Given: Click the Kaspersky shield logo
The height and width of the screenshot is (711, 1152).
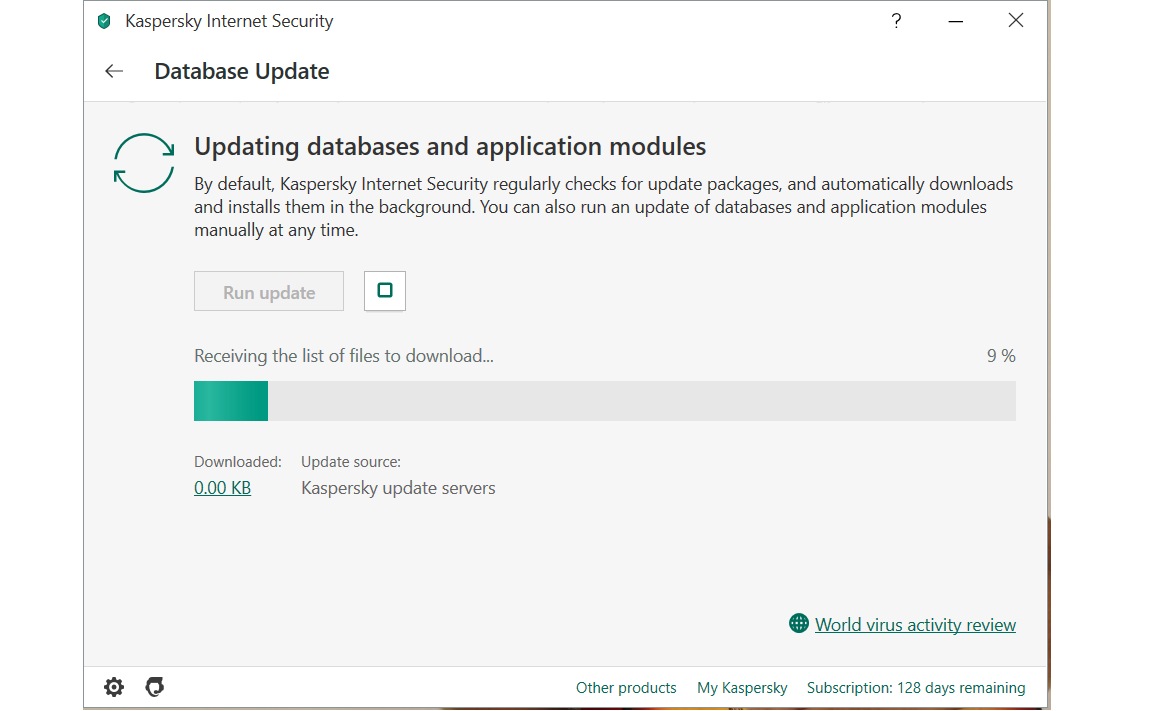Looking at the screenshot, I should click(104, 21).
